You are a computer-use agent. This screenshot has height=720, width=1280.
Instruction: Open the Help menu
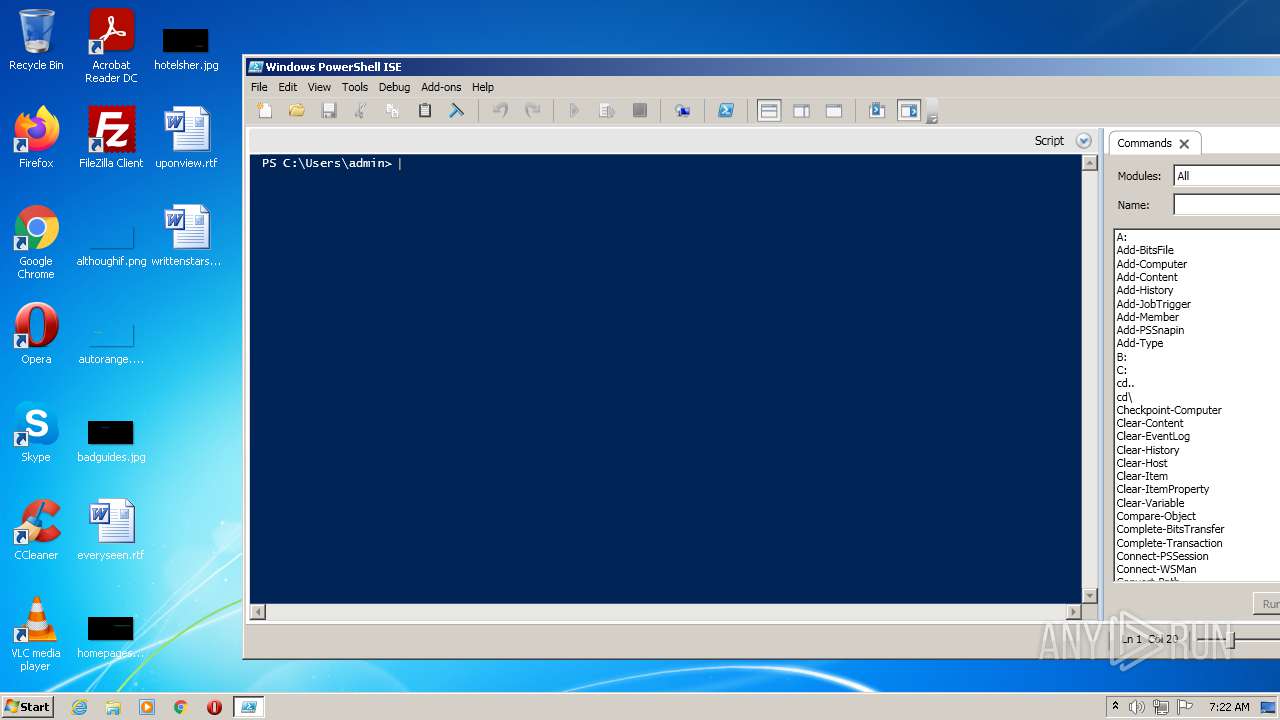click(483, 87)
